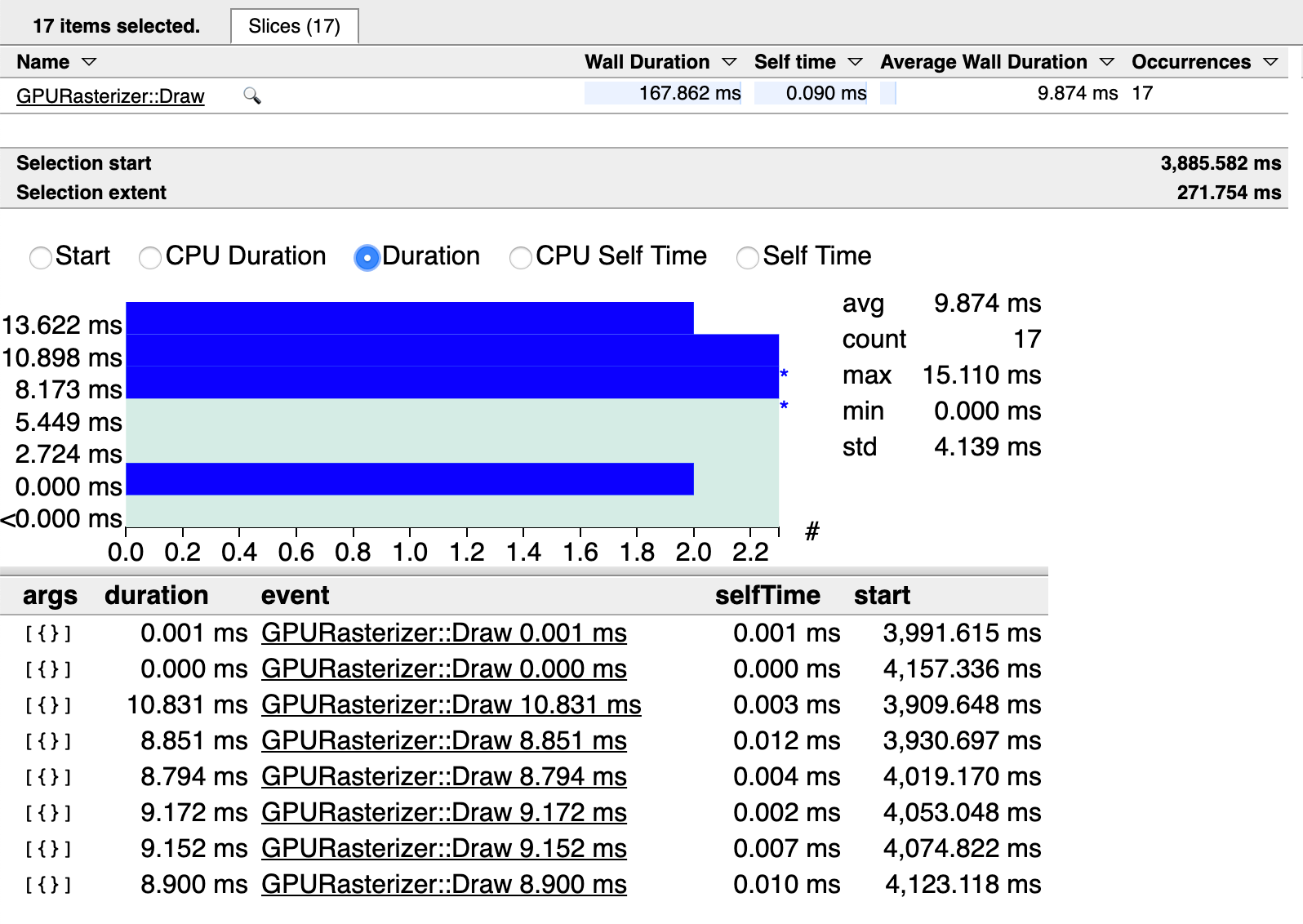The height and width of the screenshot is (924, 1303).
Task: Open the Name column sort dropdown
Action: point(90,62)
